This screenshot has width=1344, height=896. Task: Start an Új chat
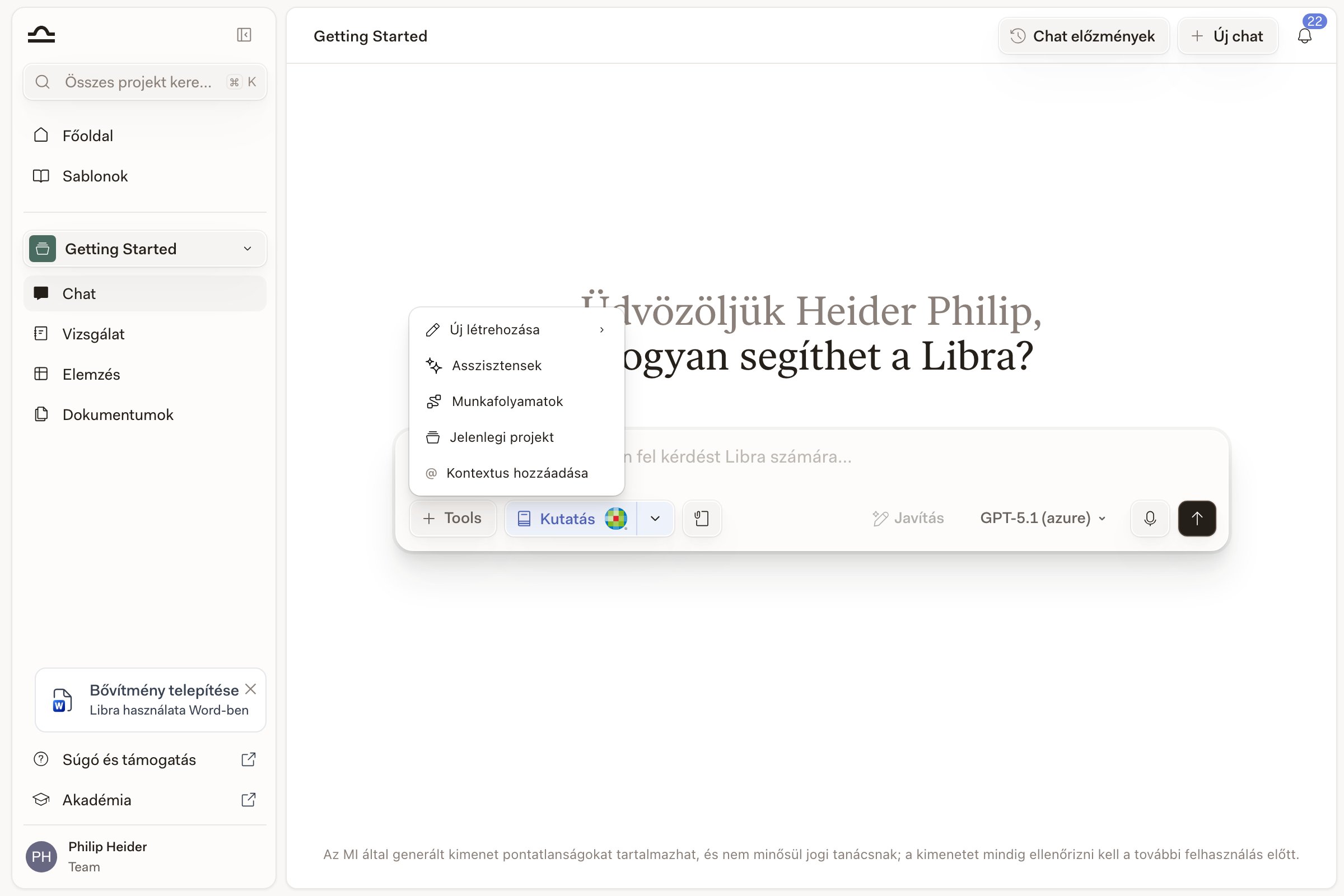click(1228, 36)
